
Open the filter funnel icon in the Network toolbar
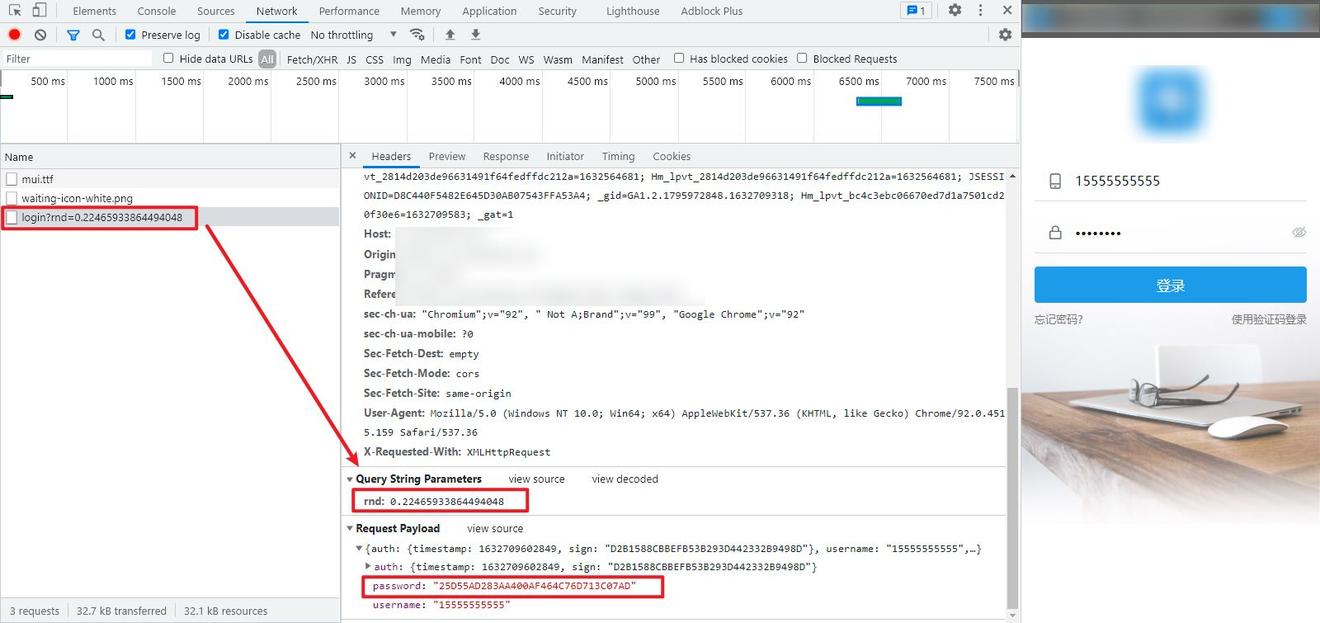(73, 34)
